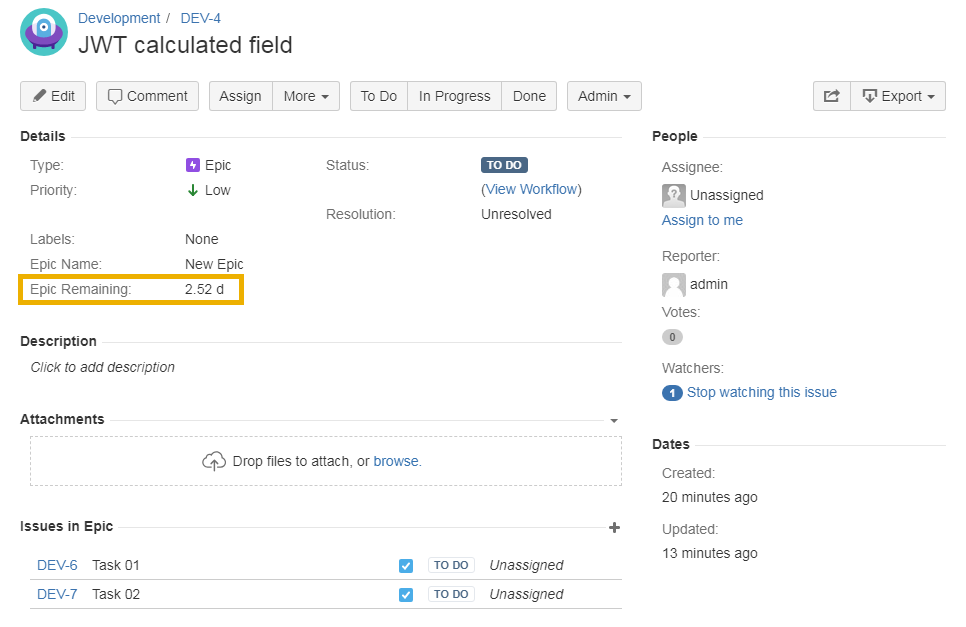Click the Epic Remaining value 2.52 d

[205, 289]
